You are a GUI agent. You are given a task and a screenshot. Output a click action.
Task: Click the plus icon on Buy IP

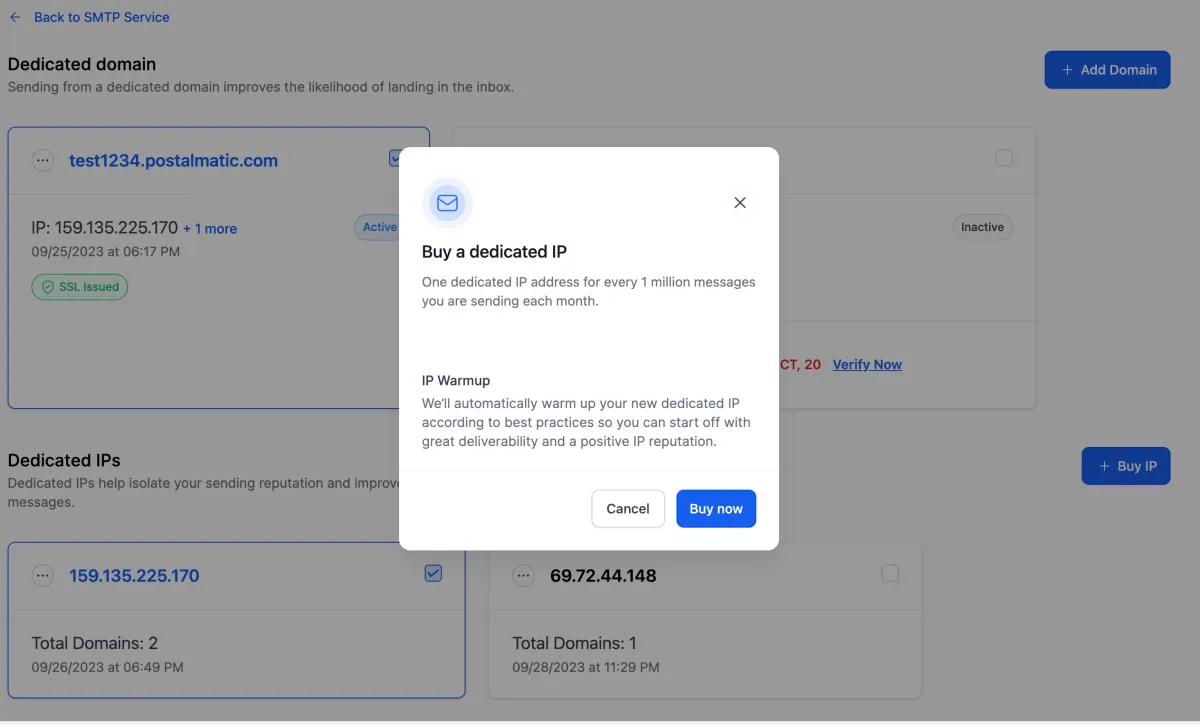[x=1104, y=466]
